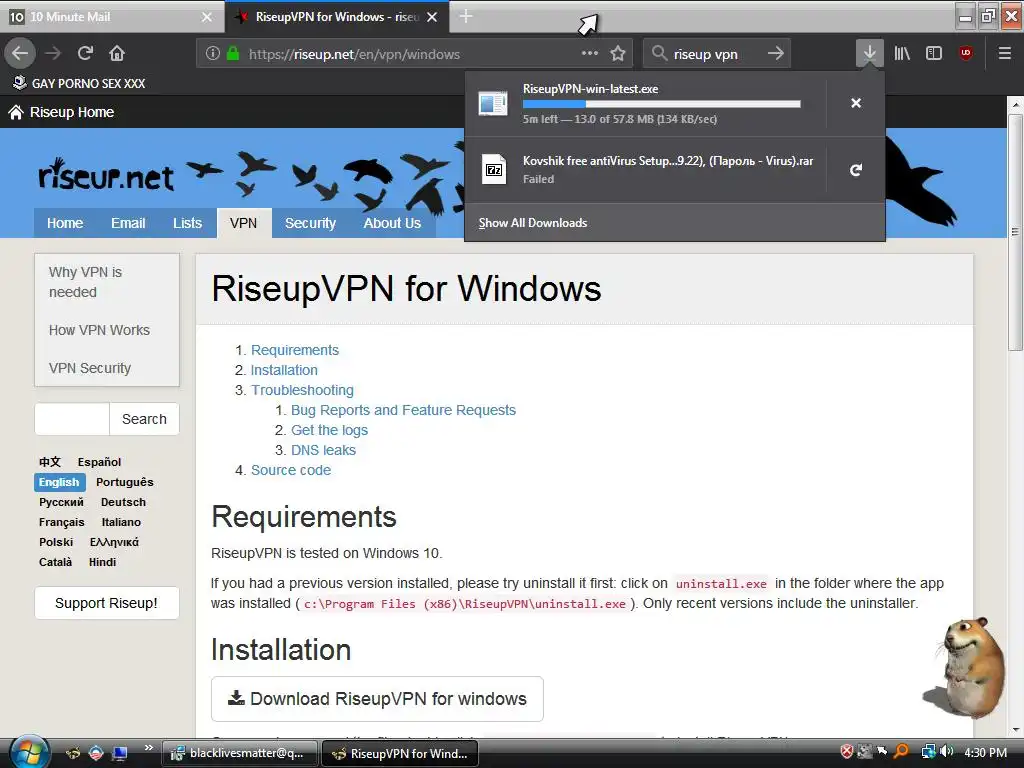Image resolution: width=1024 pixels, height=768 pixels.
Task: Open the Windows Start orb
Action: 30,752
